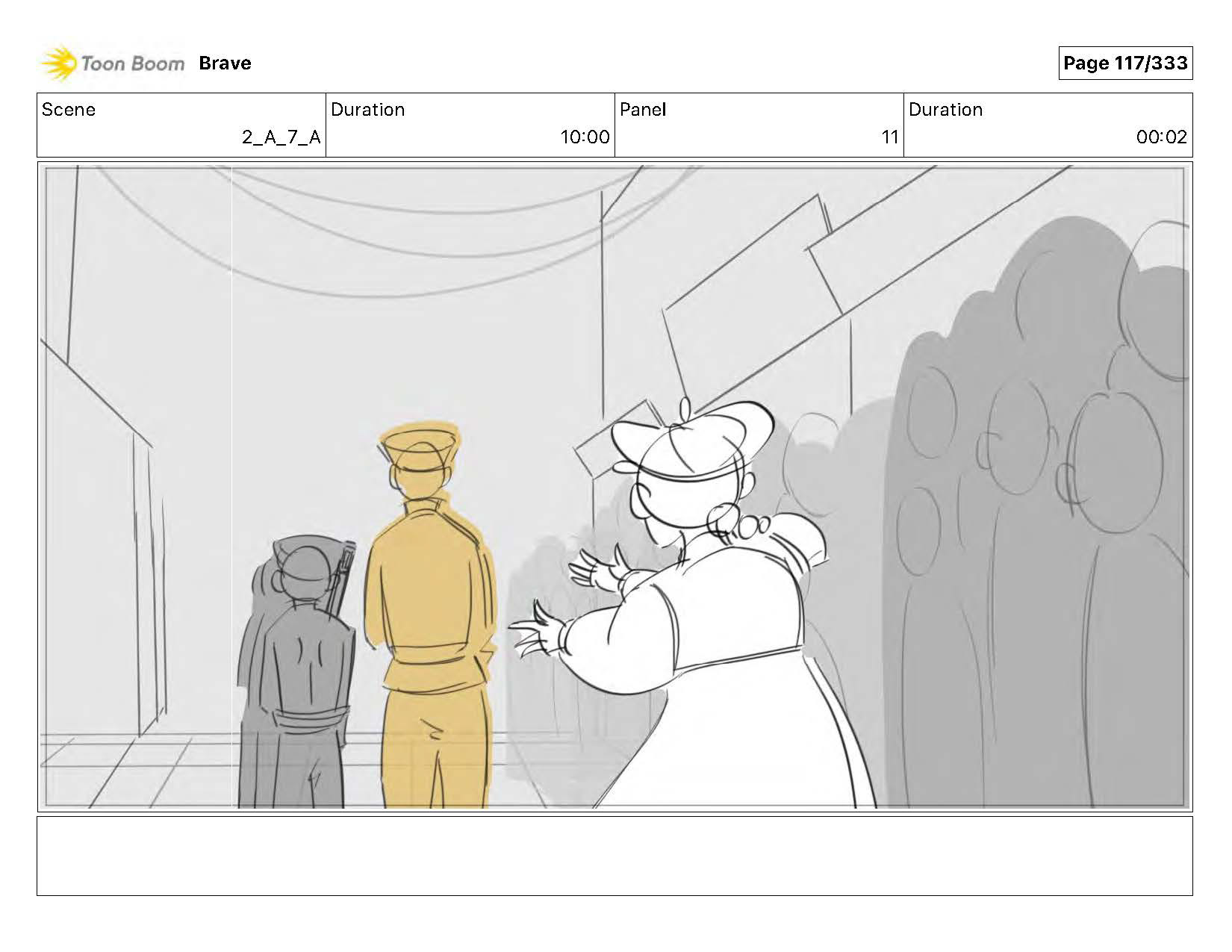Click the panel duration value '00:02'
1232x952 pixels.
point(1161,137)
